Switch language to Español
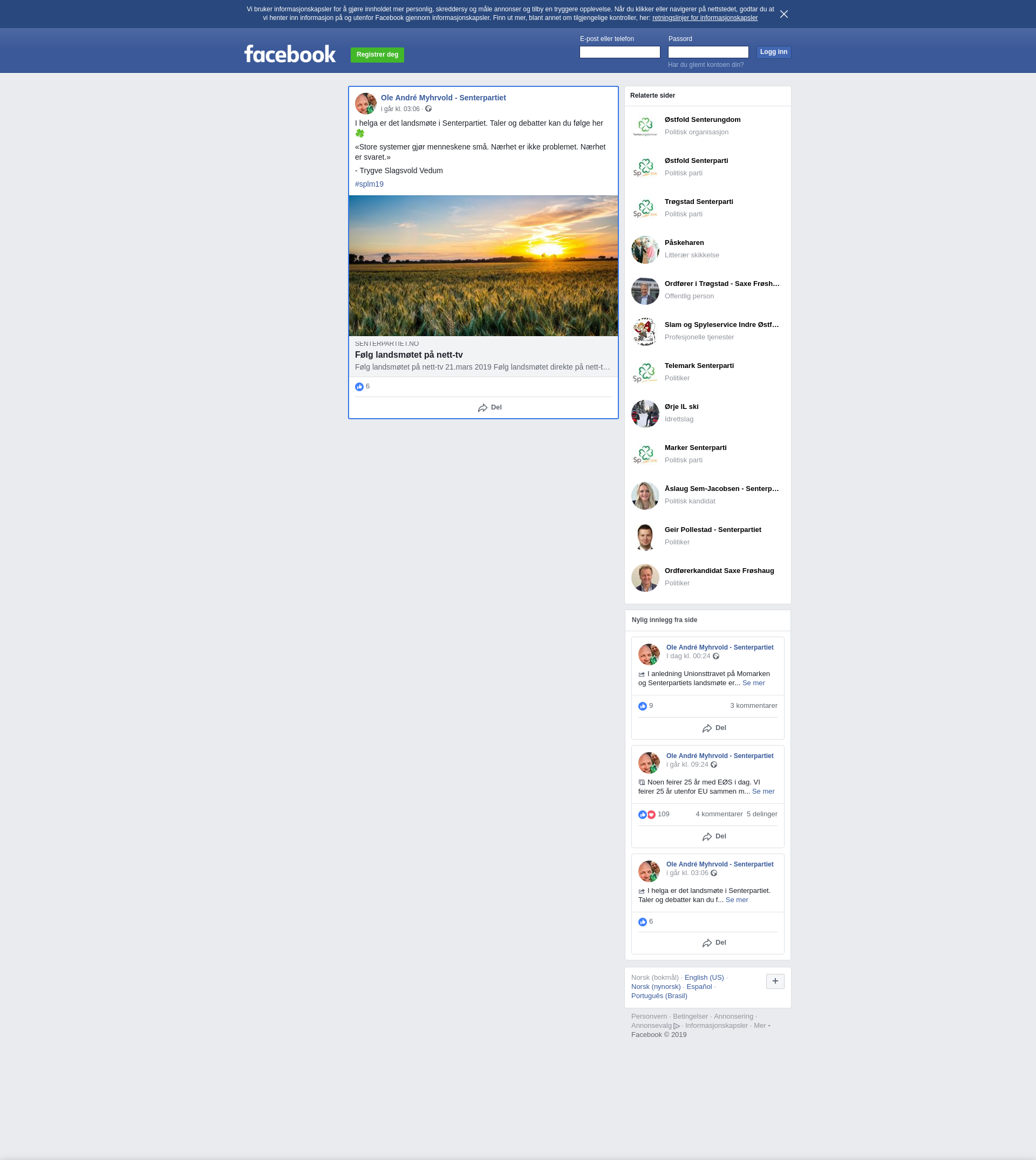This screenshot has width=1036, height=1160. click(x=699, y=986)
